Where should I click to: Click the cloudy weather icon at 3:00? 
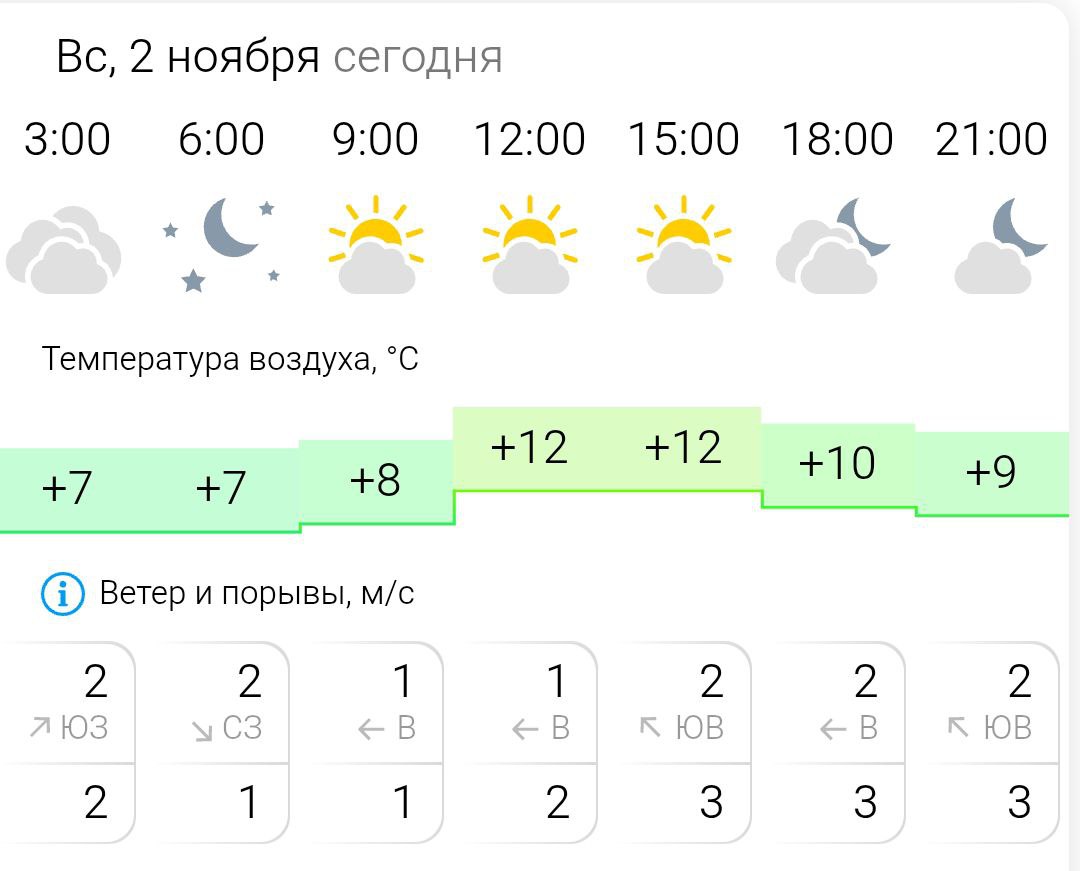(64, 247)
